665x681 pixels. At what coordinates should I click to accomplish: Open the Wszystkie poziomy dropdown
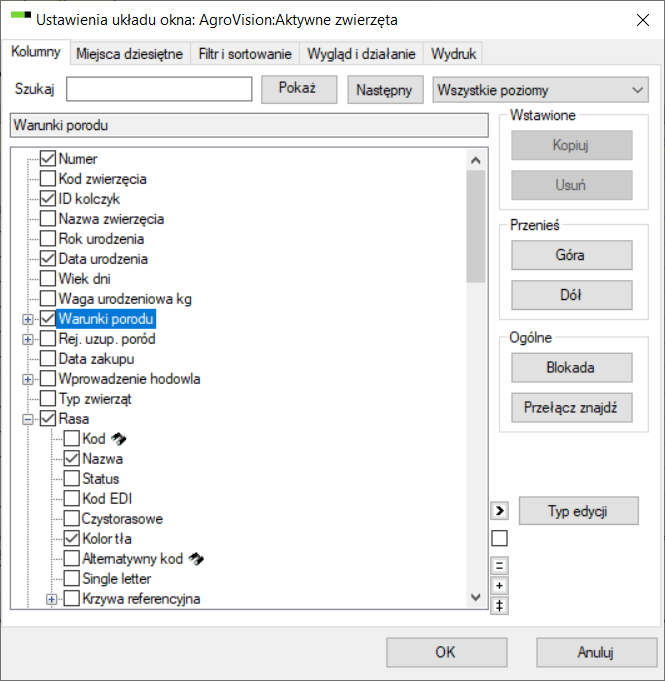point(540,90)
